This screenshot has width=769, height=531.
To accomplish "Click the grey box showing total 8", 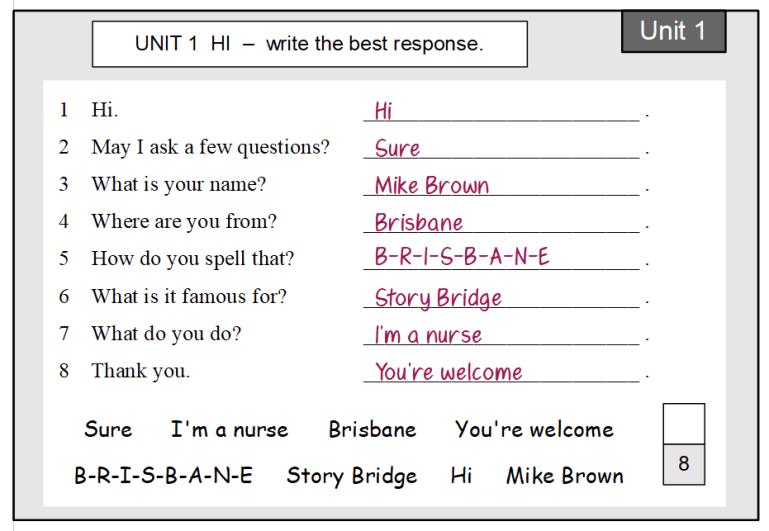I will pyautogui.click(x=683, y=464).
